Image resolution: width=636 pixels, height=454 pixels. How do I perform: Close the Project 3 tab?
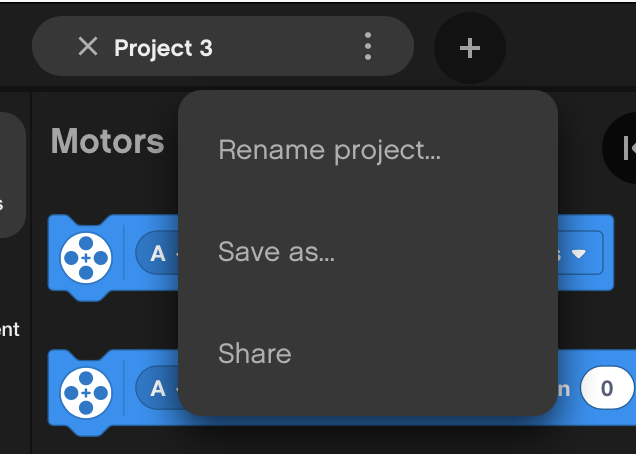click(88, 47)
